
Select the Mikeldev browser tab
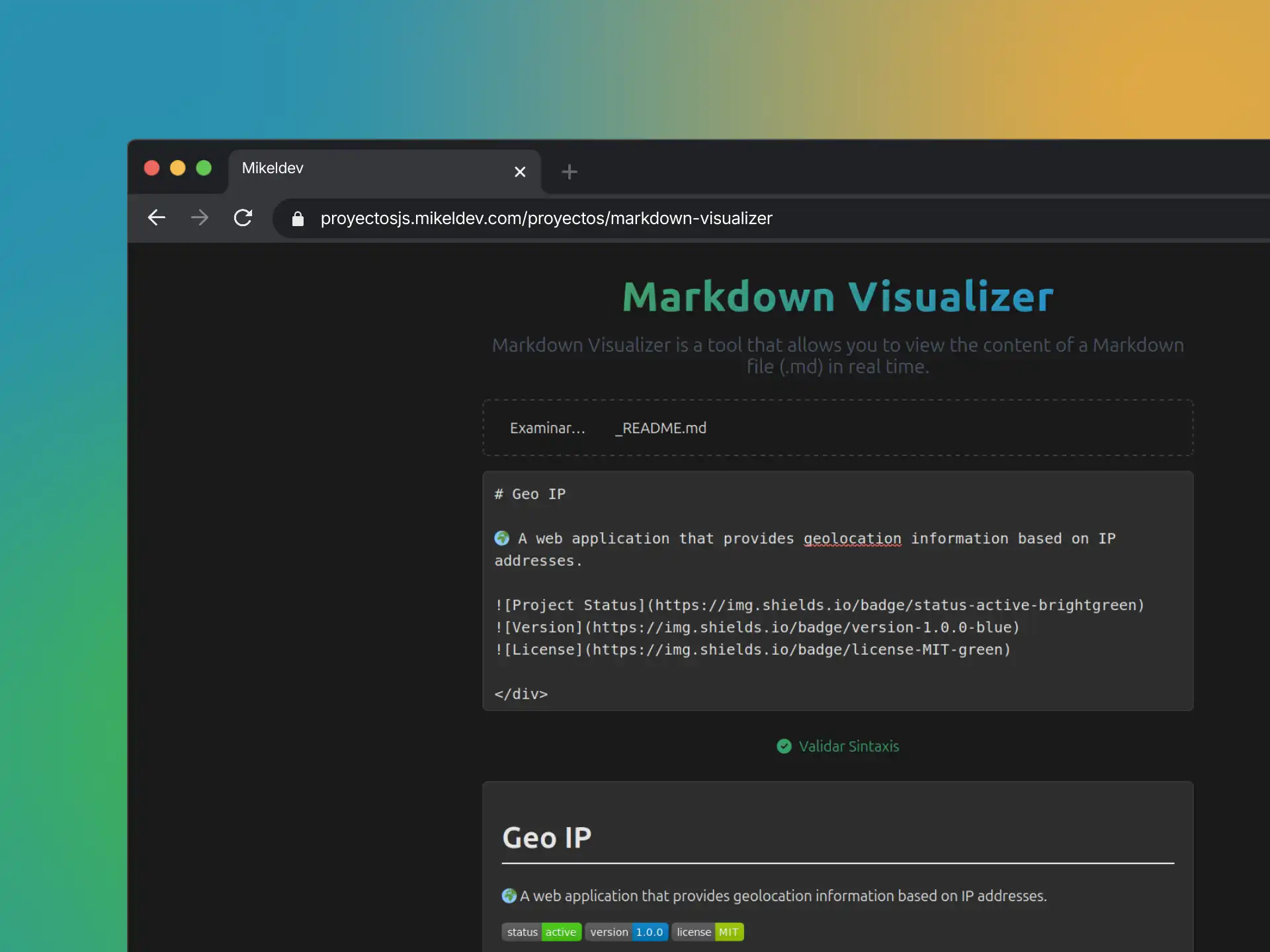tap(384, 171)
